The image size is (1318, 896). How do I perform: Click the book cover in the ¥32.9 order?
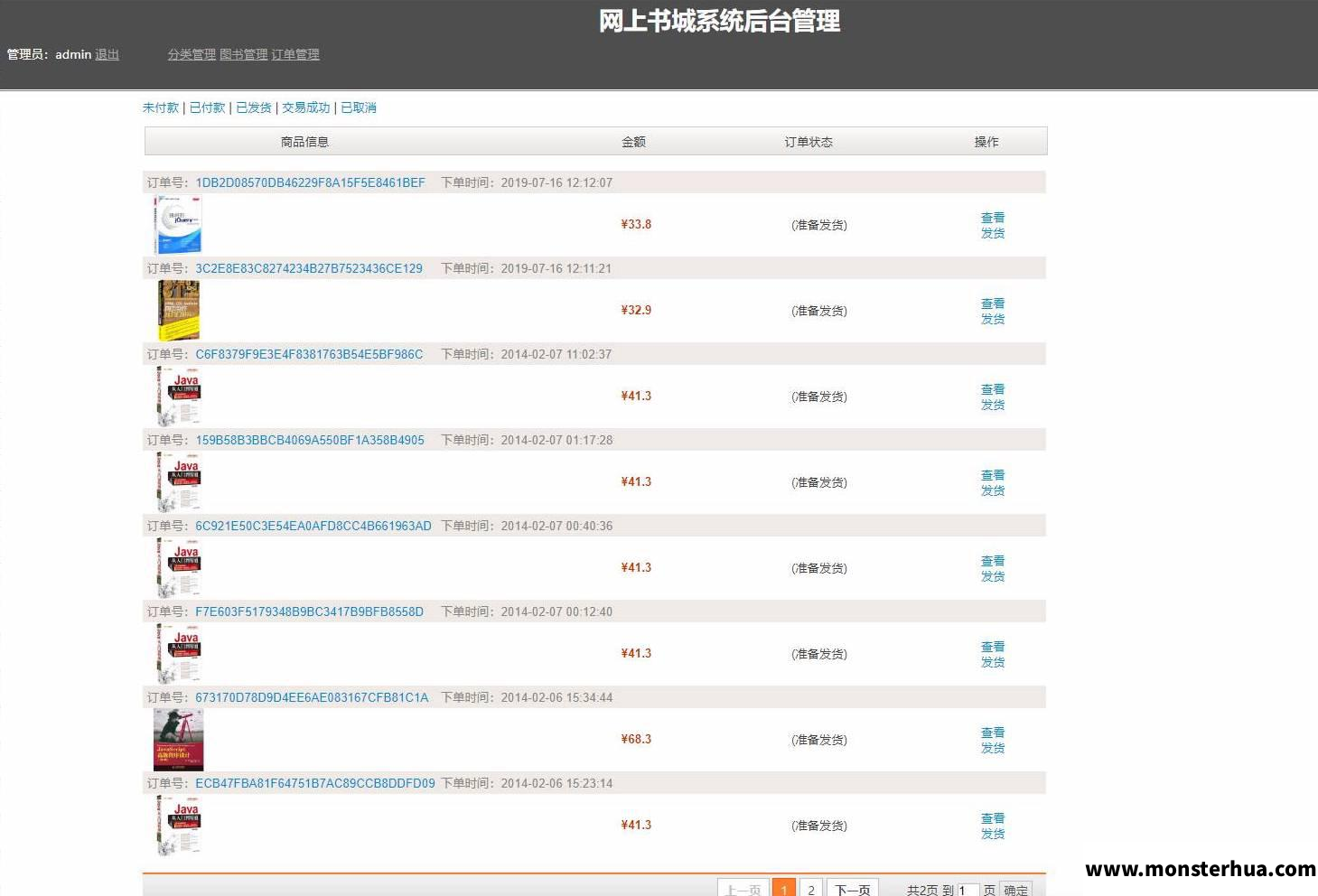tap(178, 311)
